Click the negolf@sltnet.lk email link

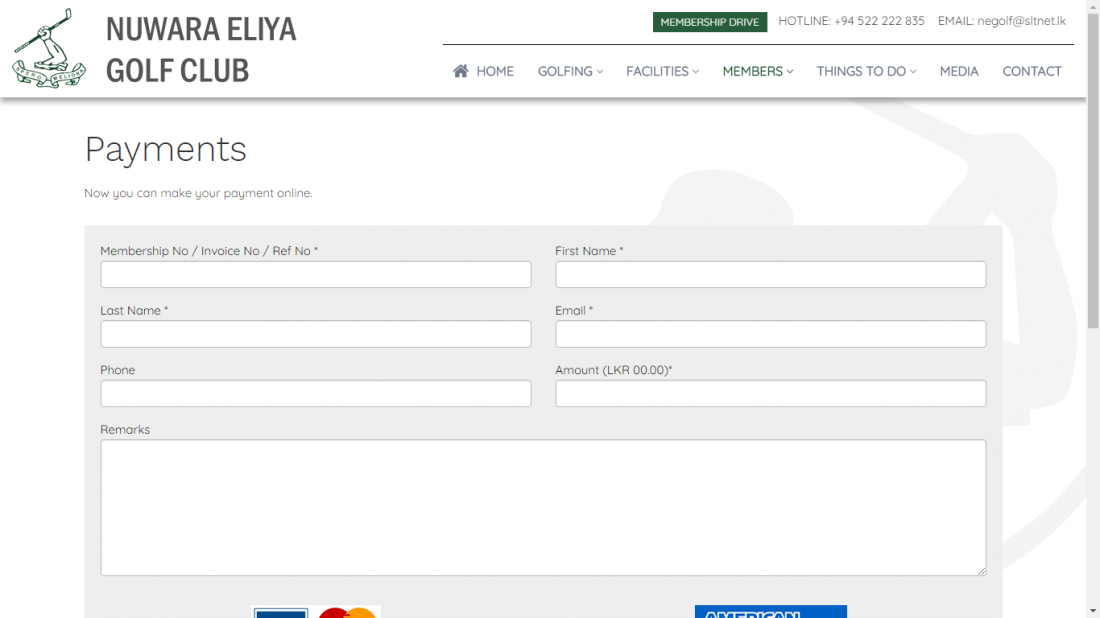1021,21
